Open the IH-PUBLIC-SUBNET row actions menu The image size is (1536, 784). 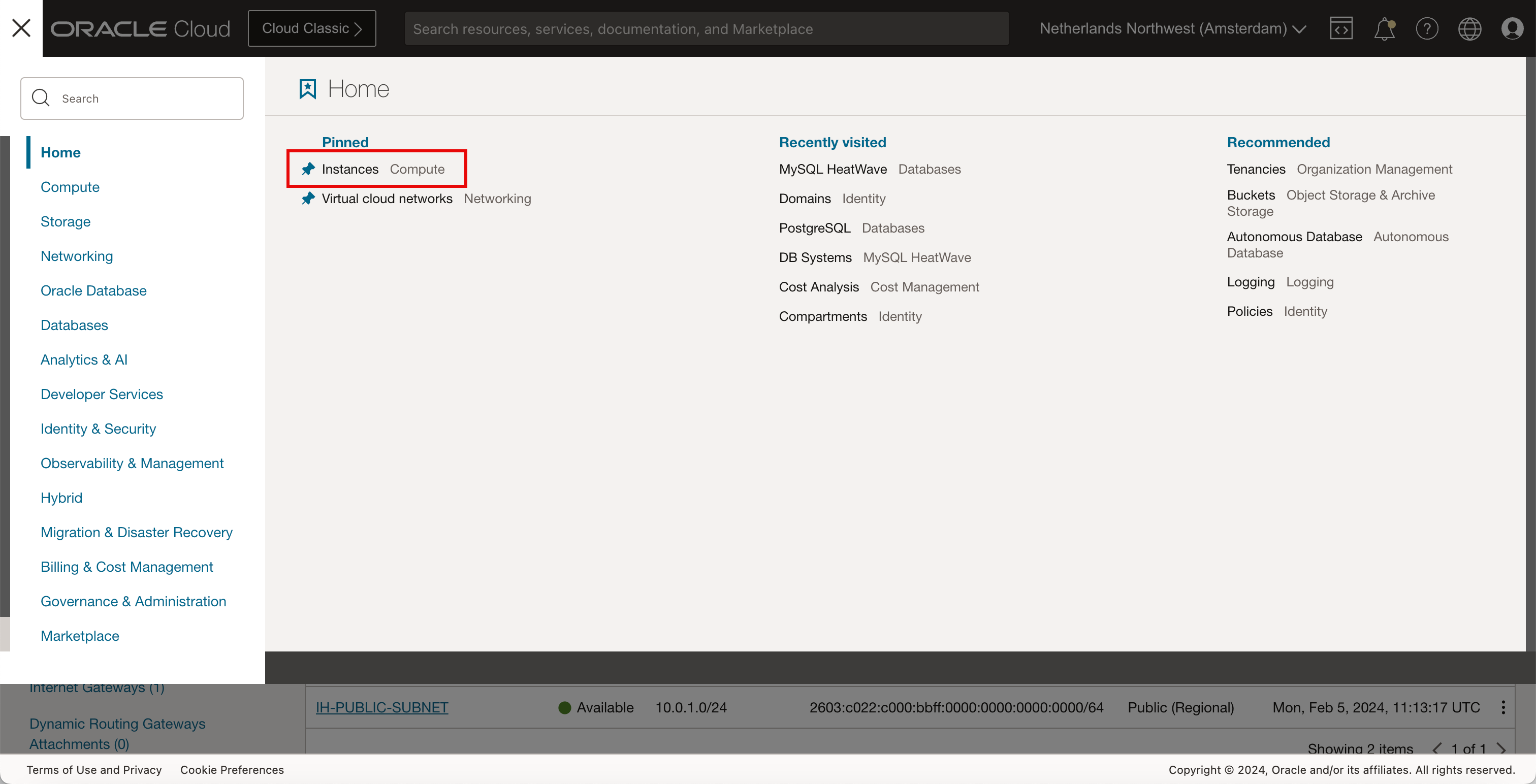coord(1502,707)
